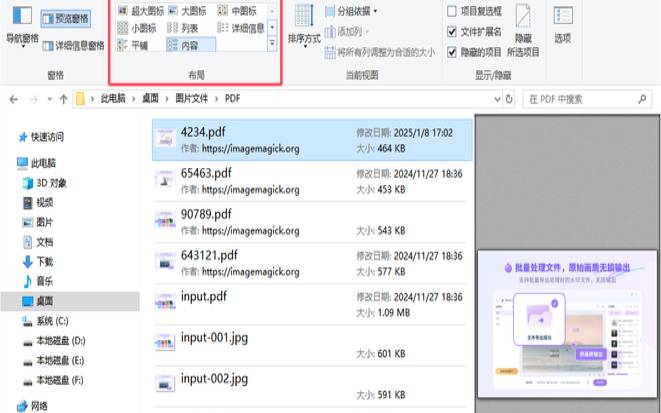Viewport: 661px width, 413px height.
Task: Go back with the back arrow
Action: click(x=13, y=99)
